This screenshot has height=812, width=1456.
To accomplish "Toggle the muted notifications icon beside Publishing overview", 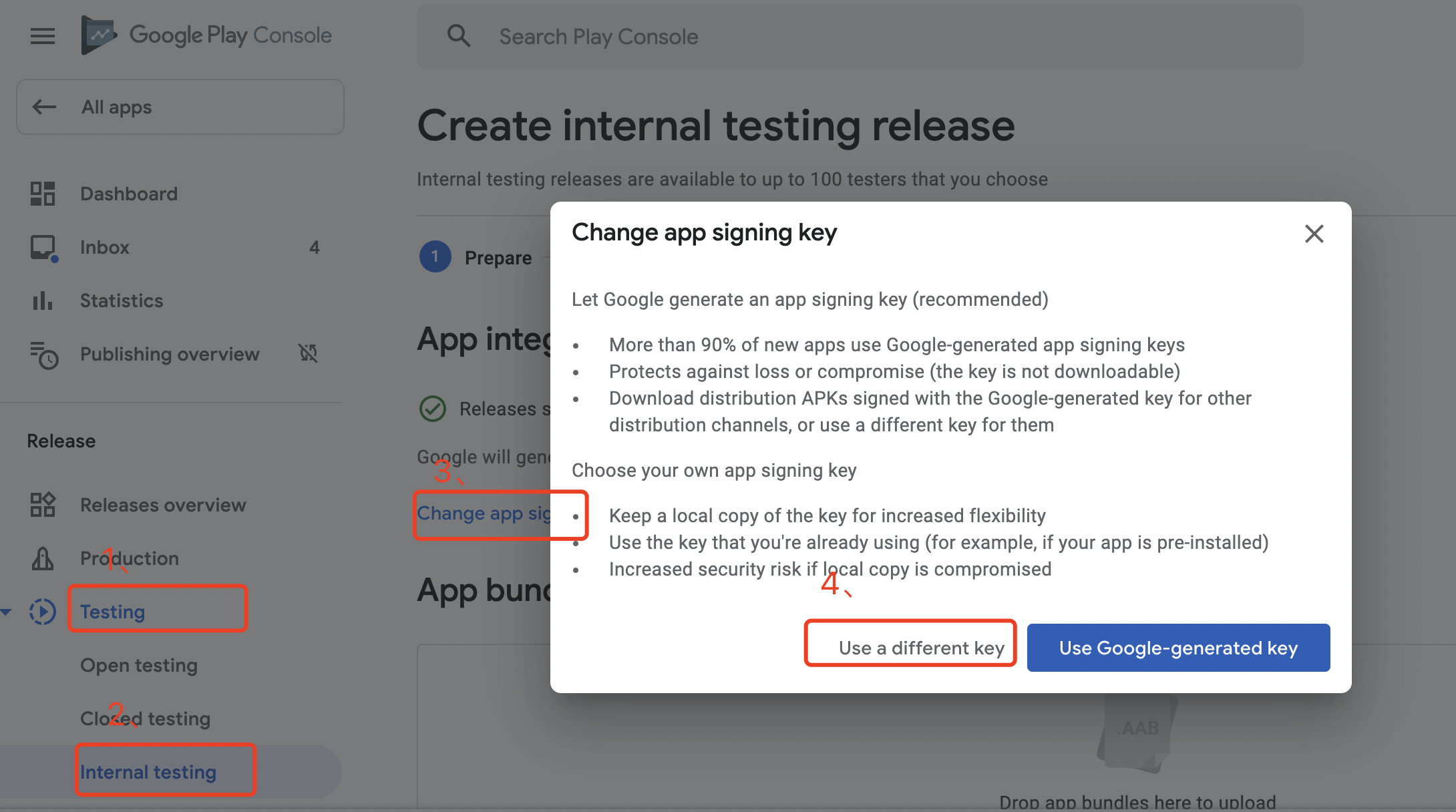I will click(x=308, y=354).
